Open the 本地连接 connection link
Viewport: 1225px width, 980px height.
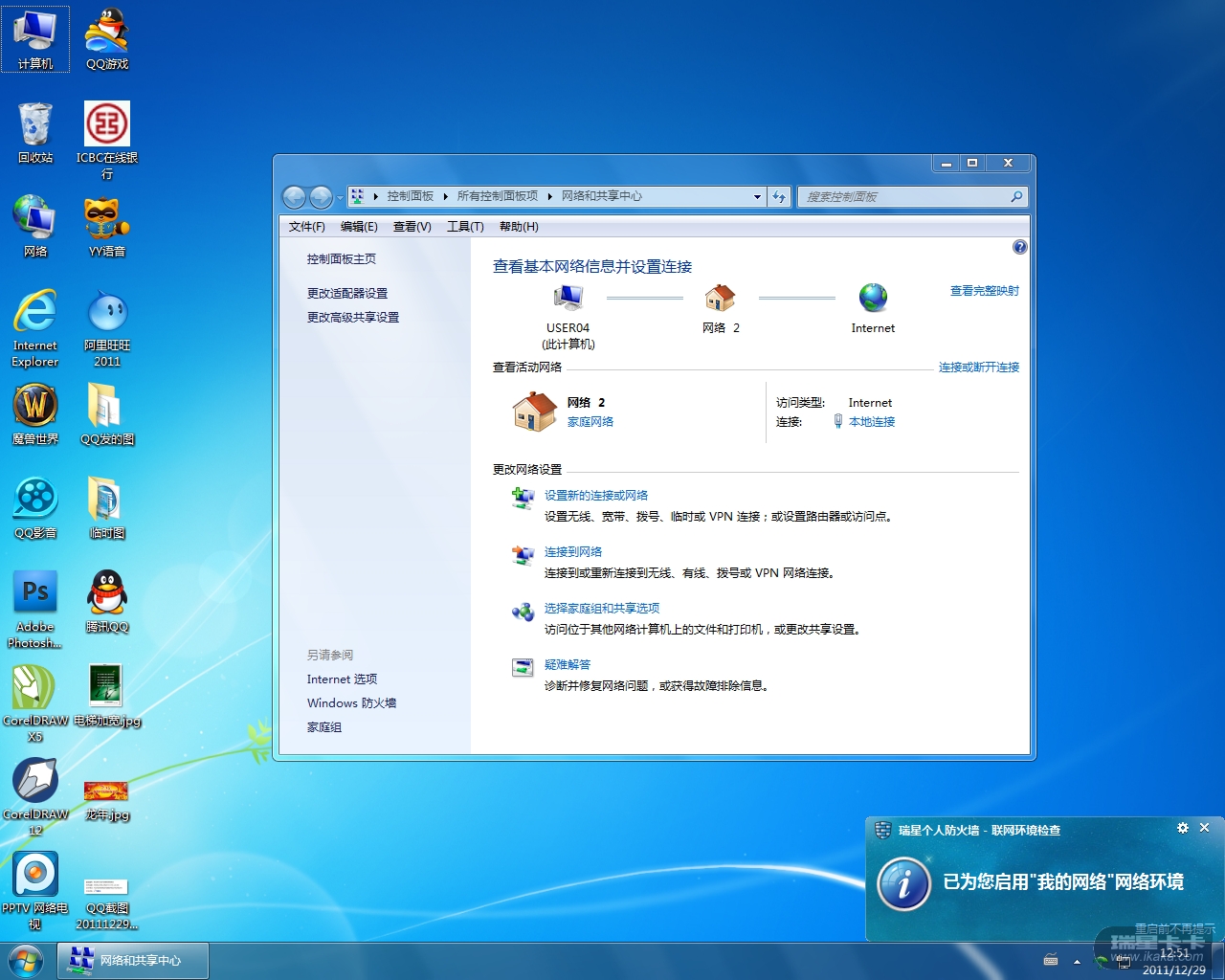[872, 422]
